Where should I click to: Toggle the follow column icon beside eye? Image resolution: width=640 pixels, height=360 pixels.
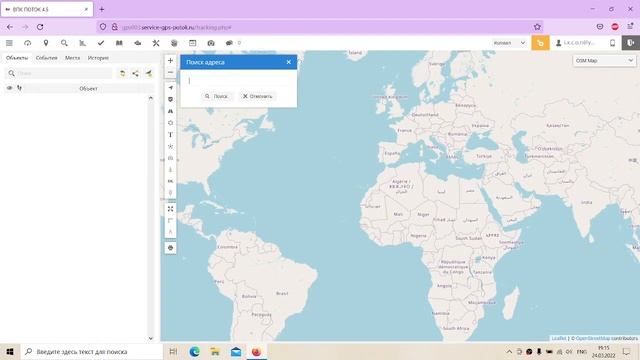tap(19, 88)
